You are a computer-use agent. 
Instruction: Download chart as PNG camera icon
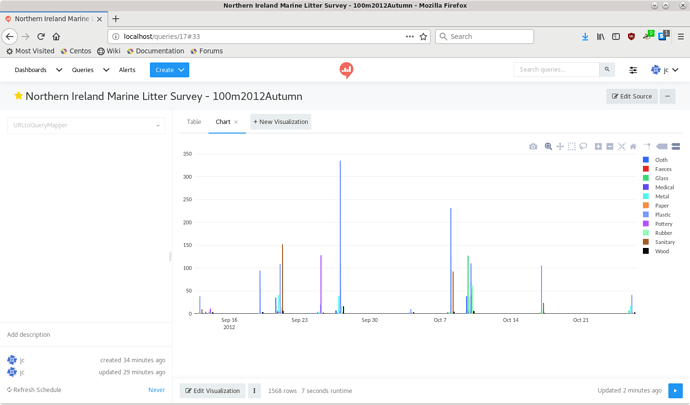(x=533, y=147)
